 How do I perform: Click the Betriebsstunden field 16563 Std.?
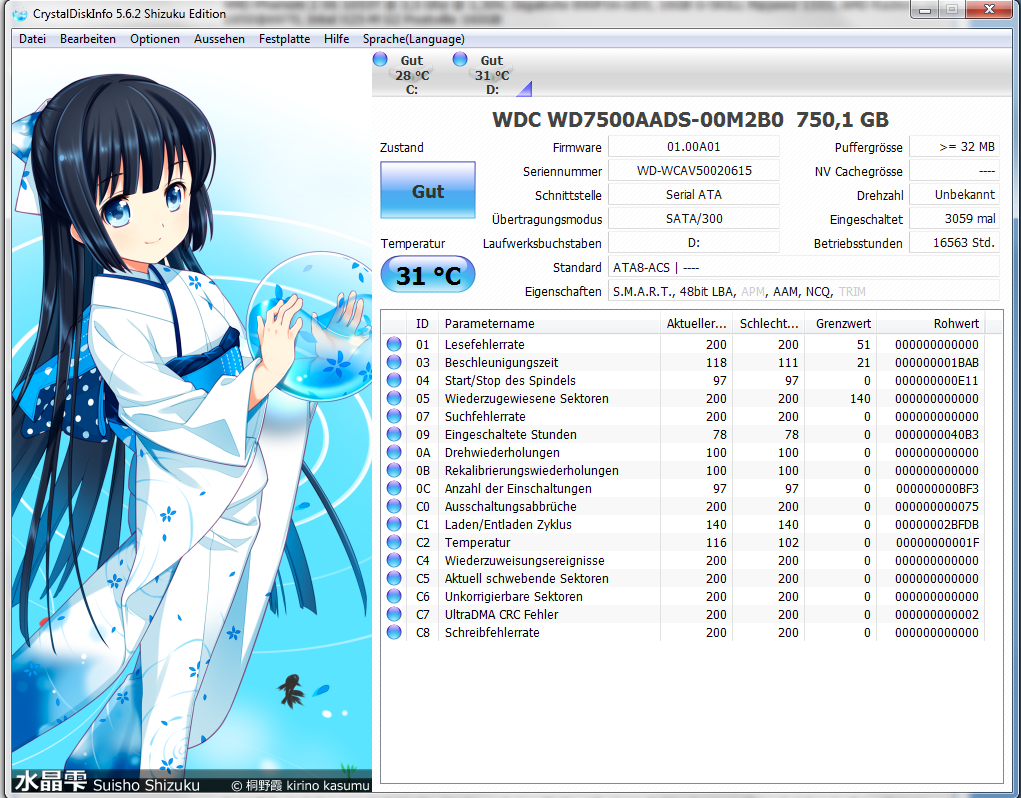click(x=954, y=243)
